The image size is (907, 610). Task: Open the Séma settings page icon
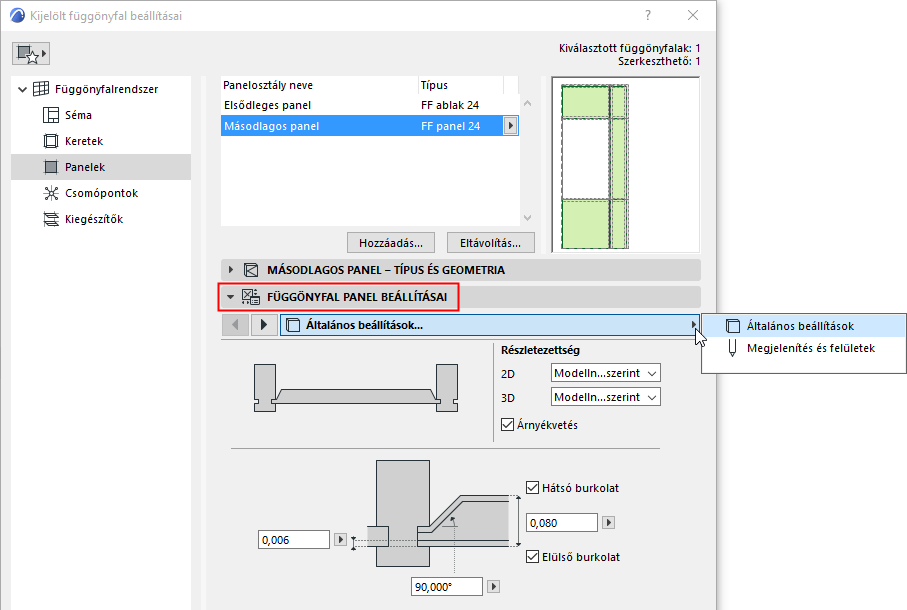tap(51, 115)
